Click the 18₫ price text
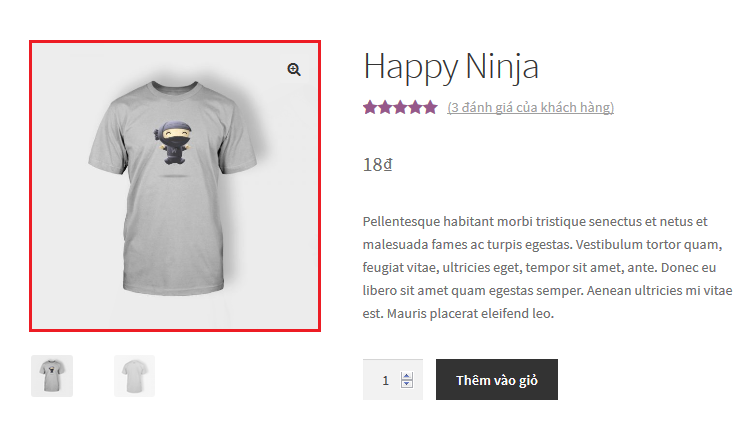 coord(378,165)
